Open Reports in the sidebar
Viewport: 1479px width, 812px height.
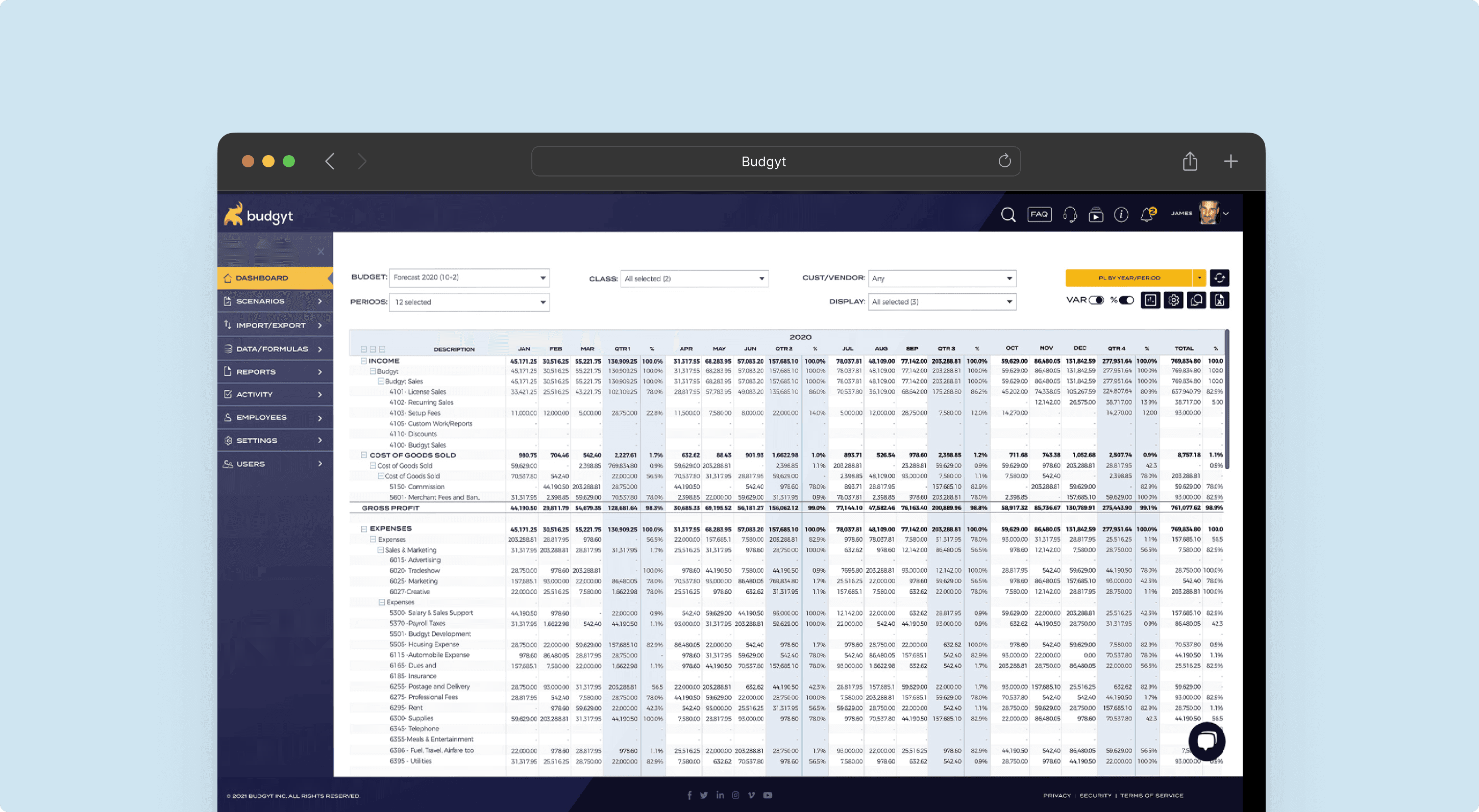coord(275,372)
